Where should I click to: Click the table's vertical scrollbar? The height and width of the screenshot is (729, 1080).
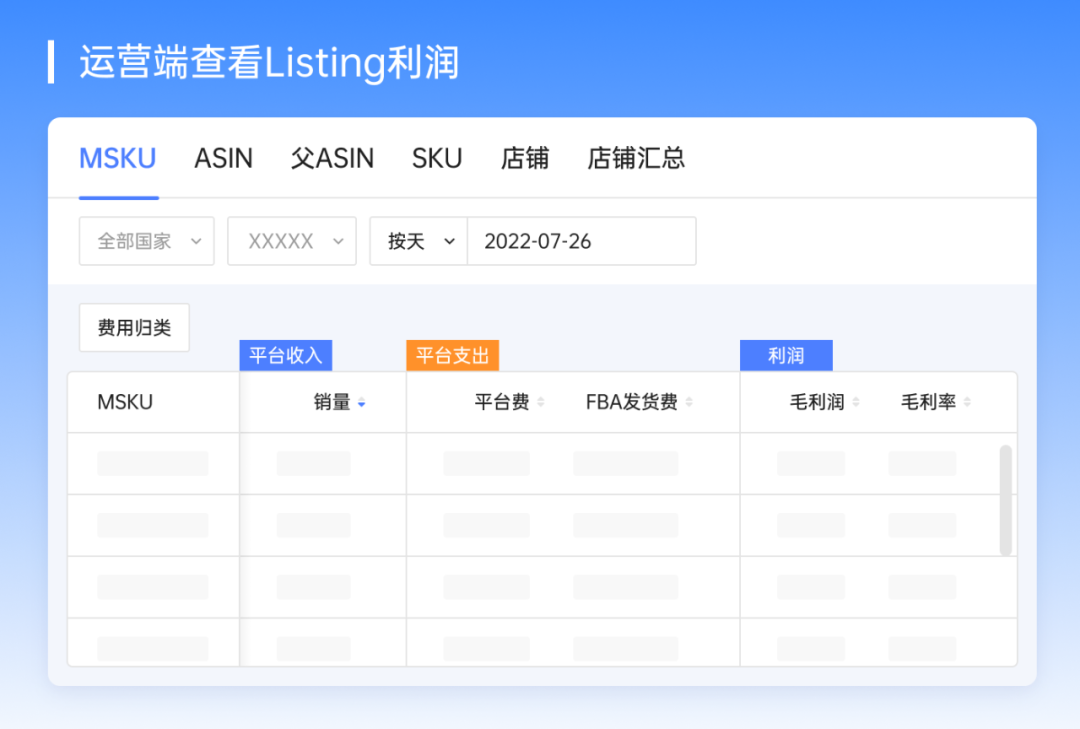1006,500
